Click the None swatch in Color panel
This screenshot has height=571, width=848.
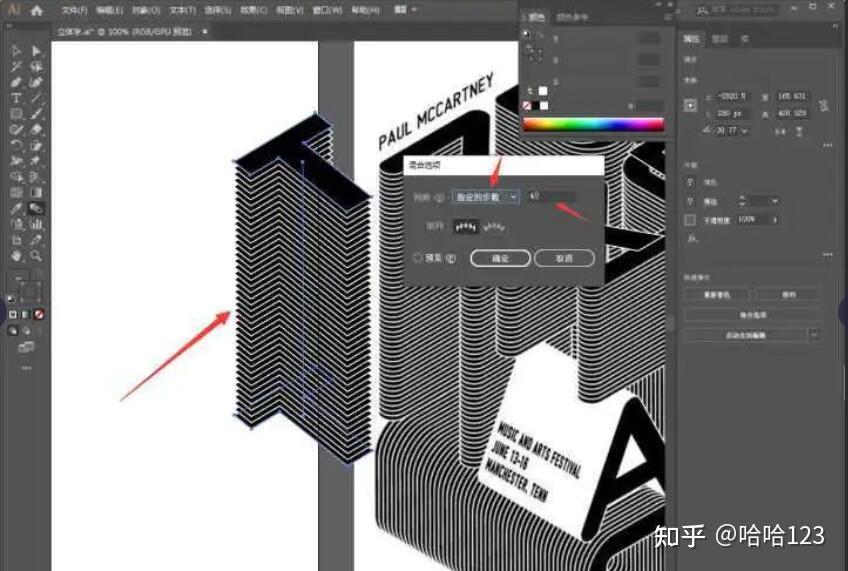[527, 105]
